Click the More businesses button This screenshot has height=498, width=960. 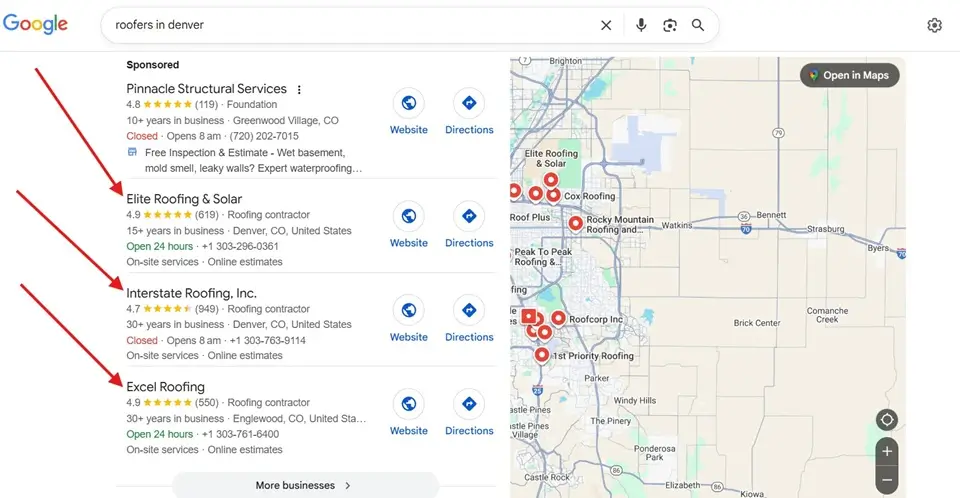point(305,485)
